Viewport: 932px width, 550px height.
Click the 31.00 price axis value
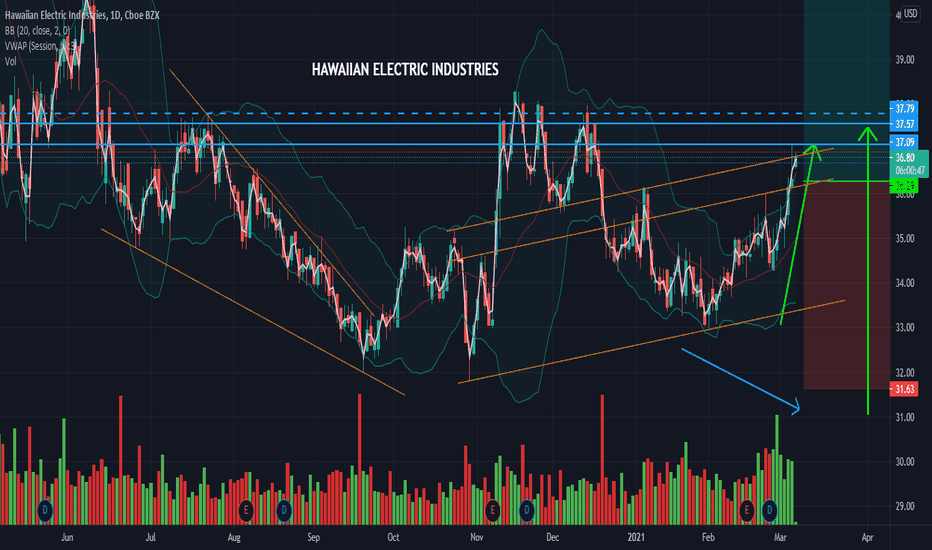coord(905,417)
